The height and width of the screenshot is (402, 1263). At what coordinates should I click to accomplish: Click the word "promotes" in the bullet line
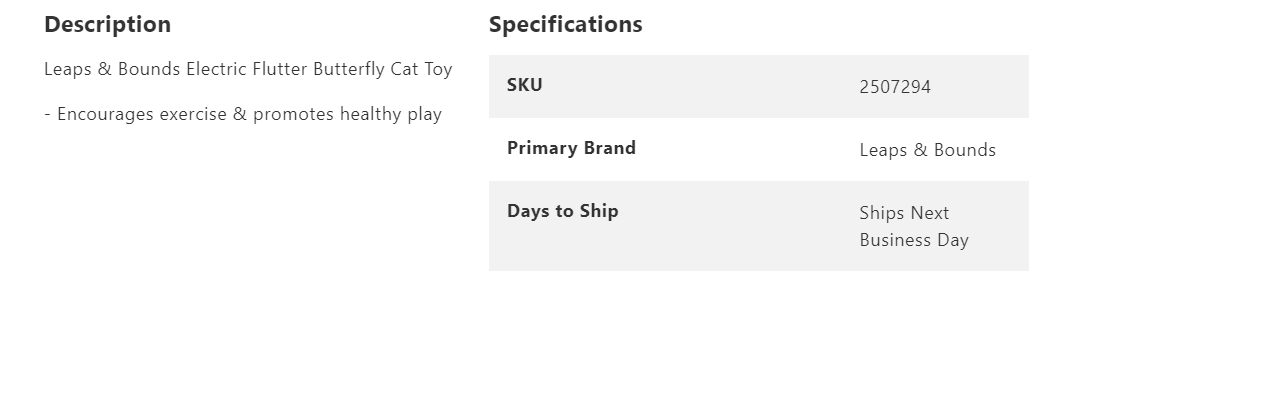point(293,114)
